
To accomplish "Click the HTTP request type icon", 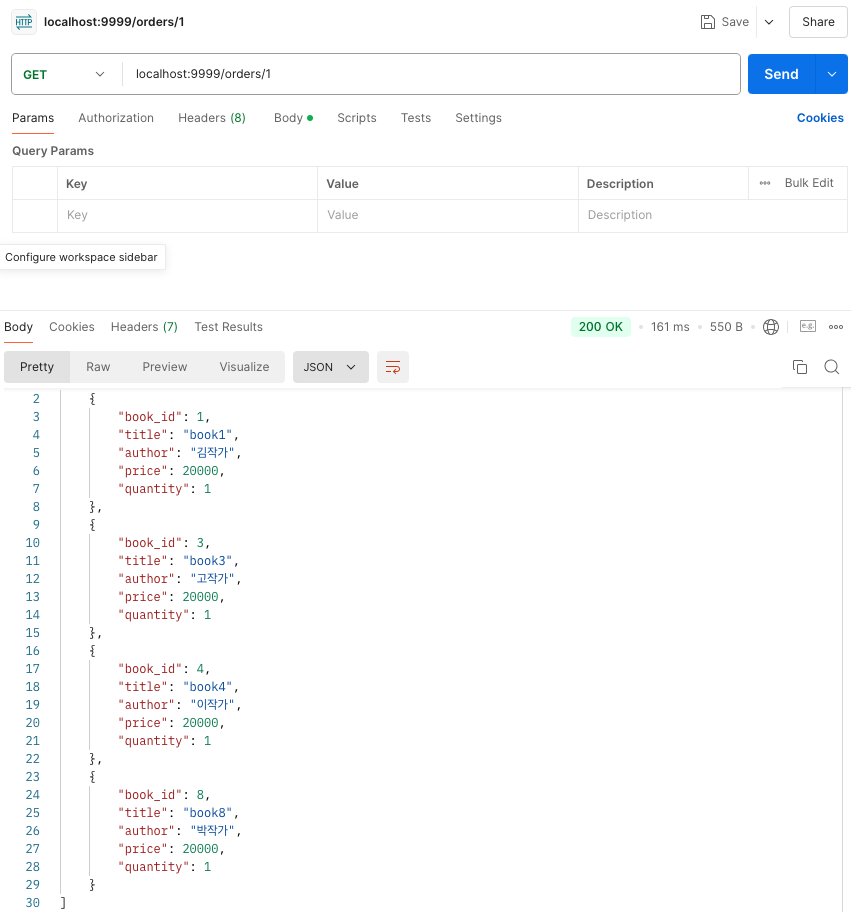I will (x=24, y=22).
